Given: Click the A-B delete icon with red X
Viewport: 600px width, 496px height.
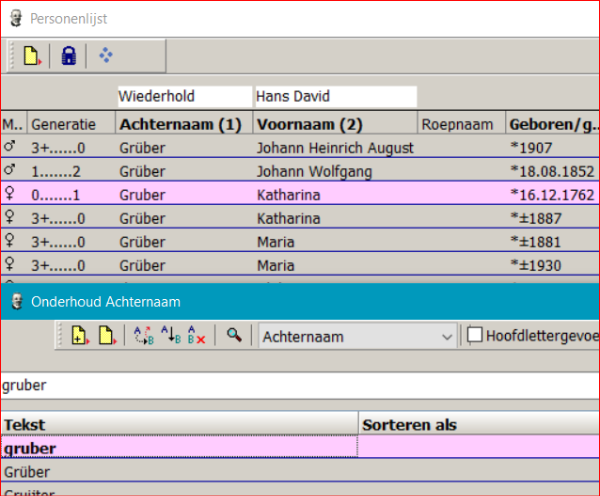Looking at the screenshot, I should tap(196, 337).
